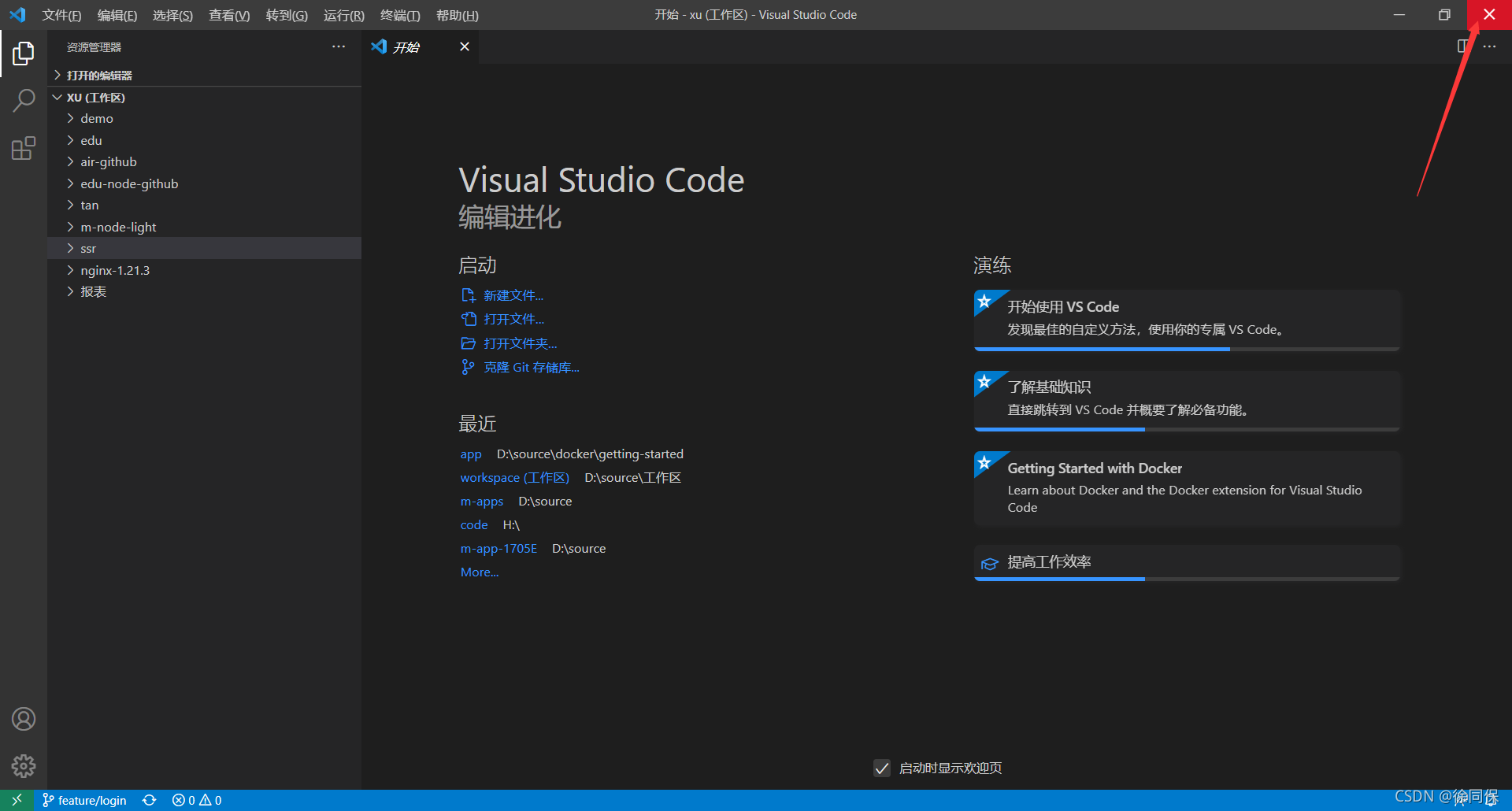
Task: Collapse the XU (工作区) workspace section
Action: (205, 97)
